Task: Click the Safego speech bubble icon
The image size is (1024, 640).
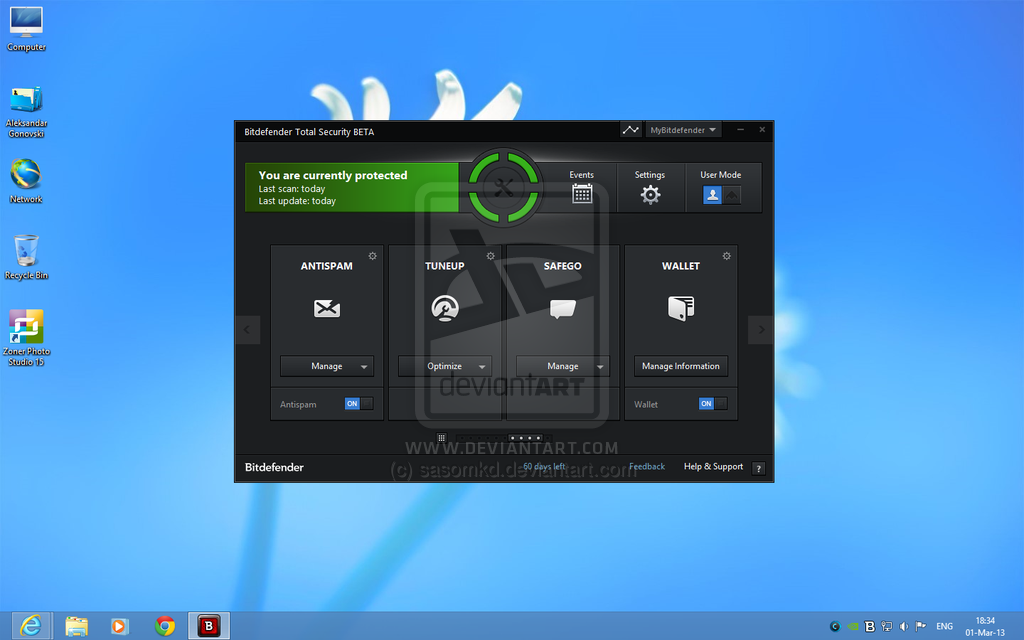Action: pyautogui.click(x=562, y=308)
